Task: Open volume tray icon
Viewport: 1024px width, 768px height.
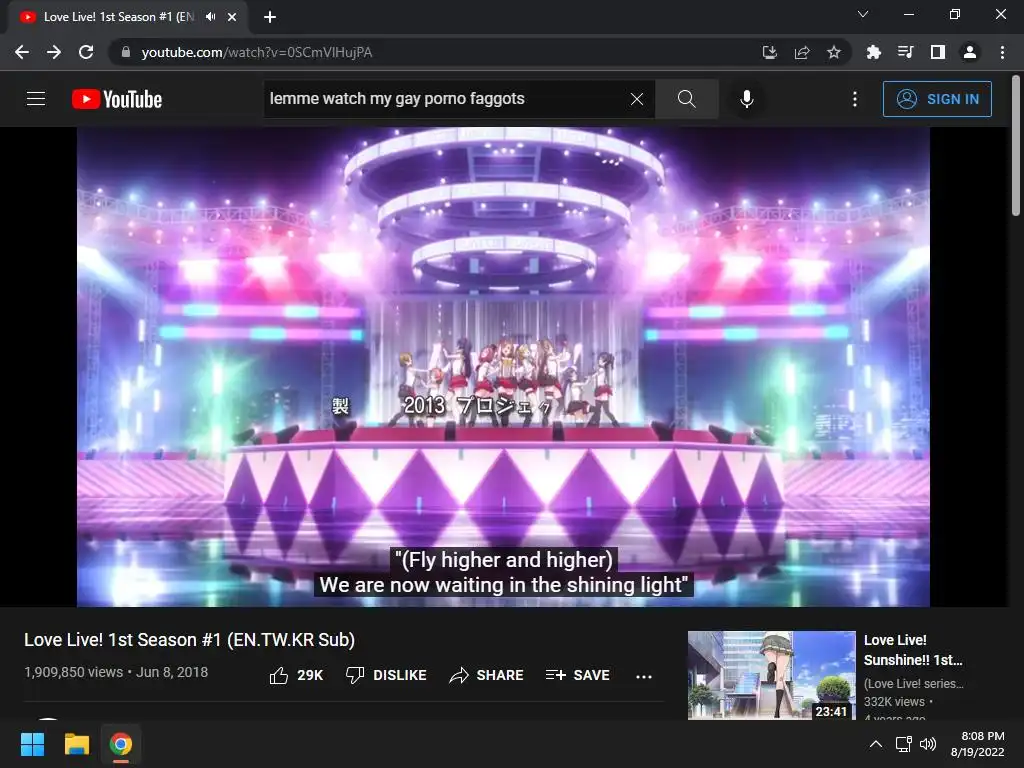Action: click(928, 744)
